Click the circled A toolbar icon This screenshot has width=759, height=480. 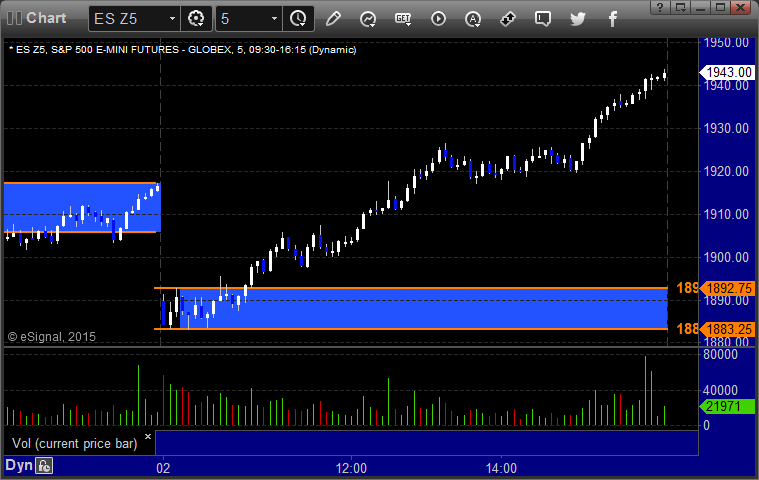(x=473, y=19)
